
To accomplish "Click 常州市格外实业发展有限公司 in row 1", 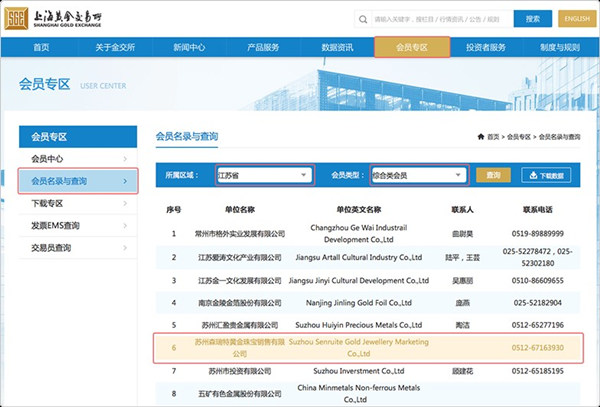I will (x=240, y=234).
